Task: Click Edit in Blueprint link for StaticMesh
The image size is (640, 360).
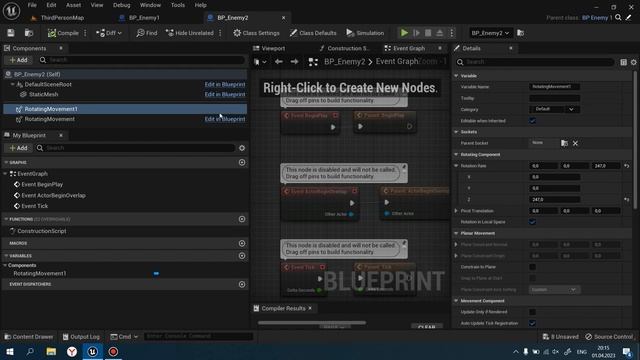Action: coord(225,94)
